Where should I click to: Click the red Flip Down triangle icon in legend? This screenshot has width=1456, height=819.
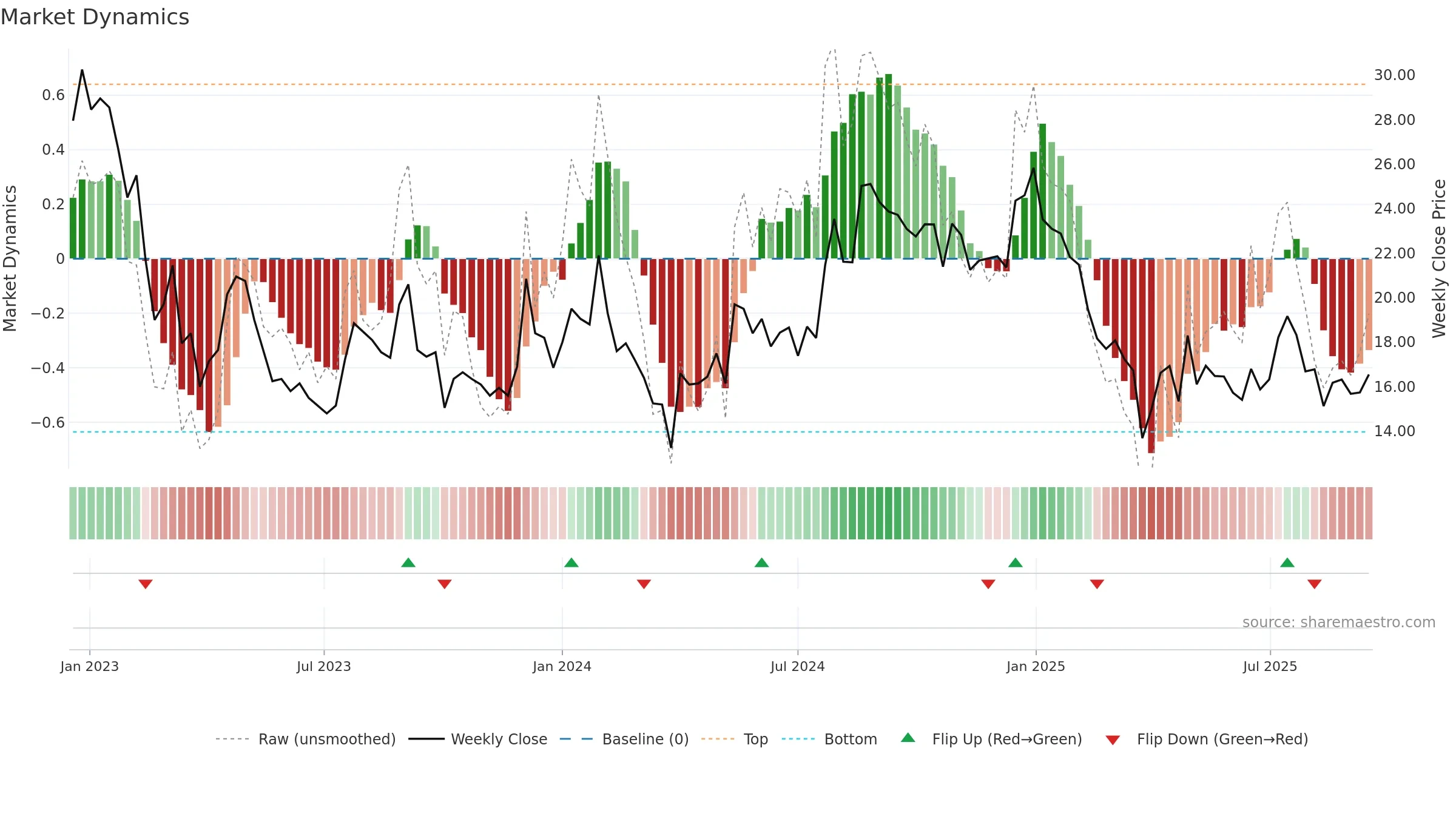[x=1113, y=740]
